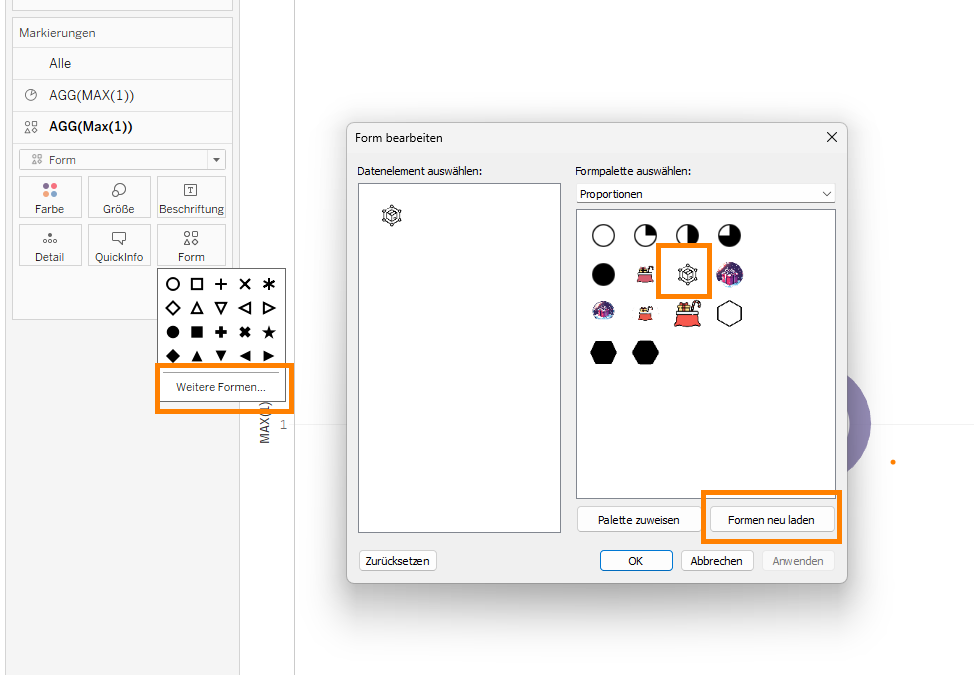Select the filled diamond shape
Viewport: 974px width, 675px height.
(x=173, y=356)
